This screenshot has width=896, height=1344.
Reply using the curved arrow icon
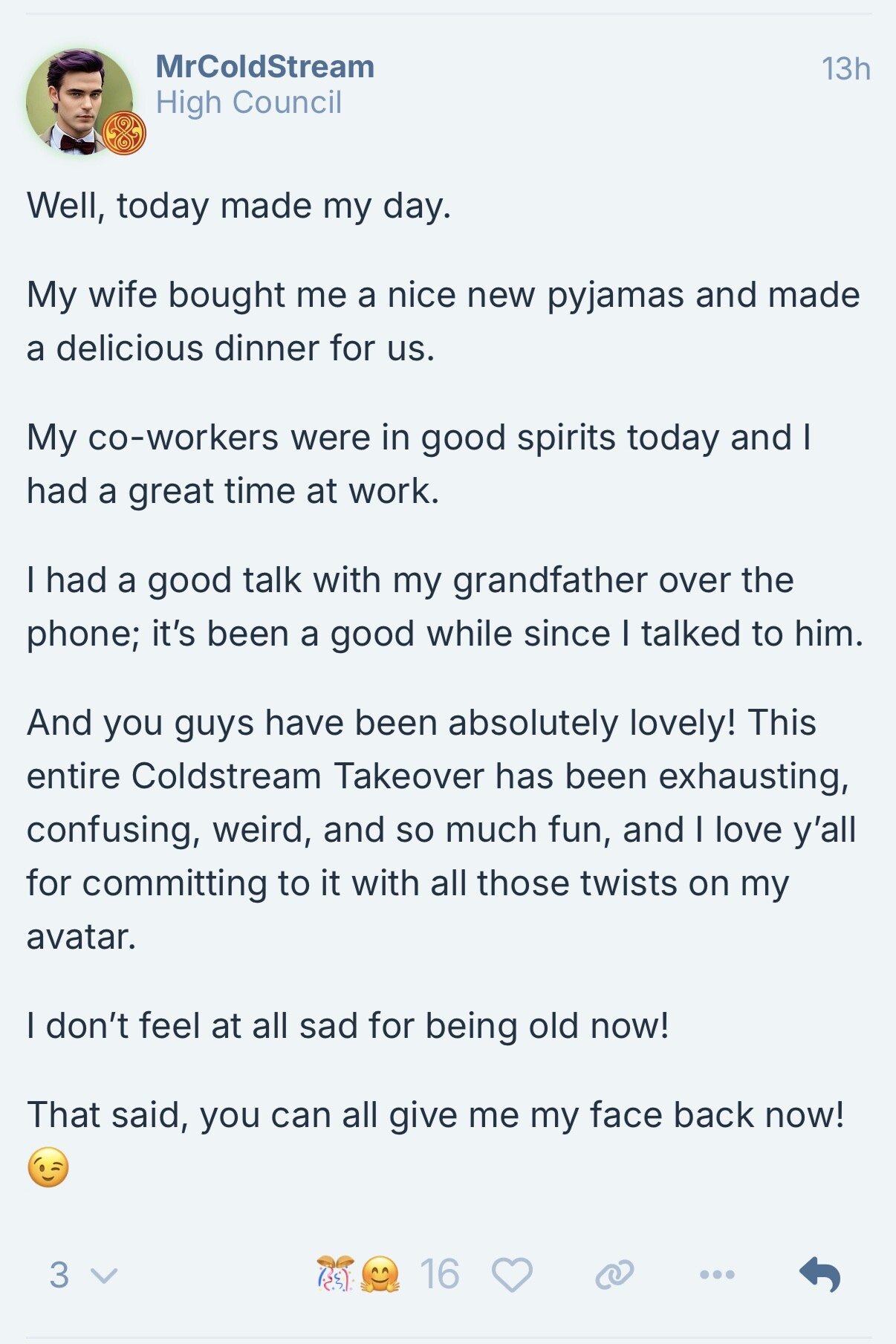820,1274
